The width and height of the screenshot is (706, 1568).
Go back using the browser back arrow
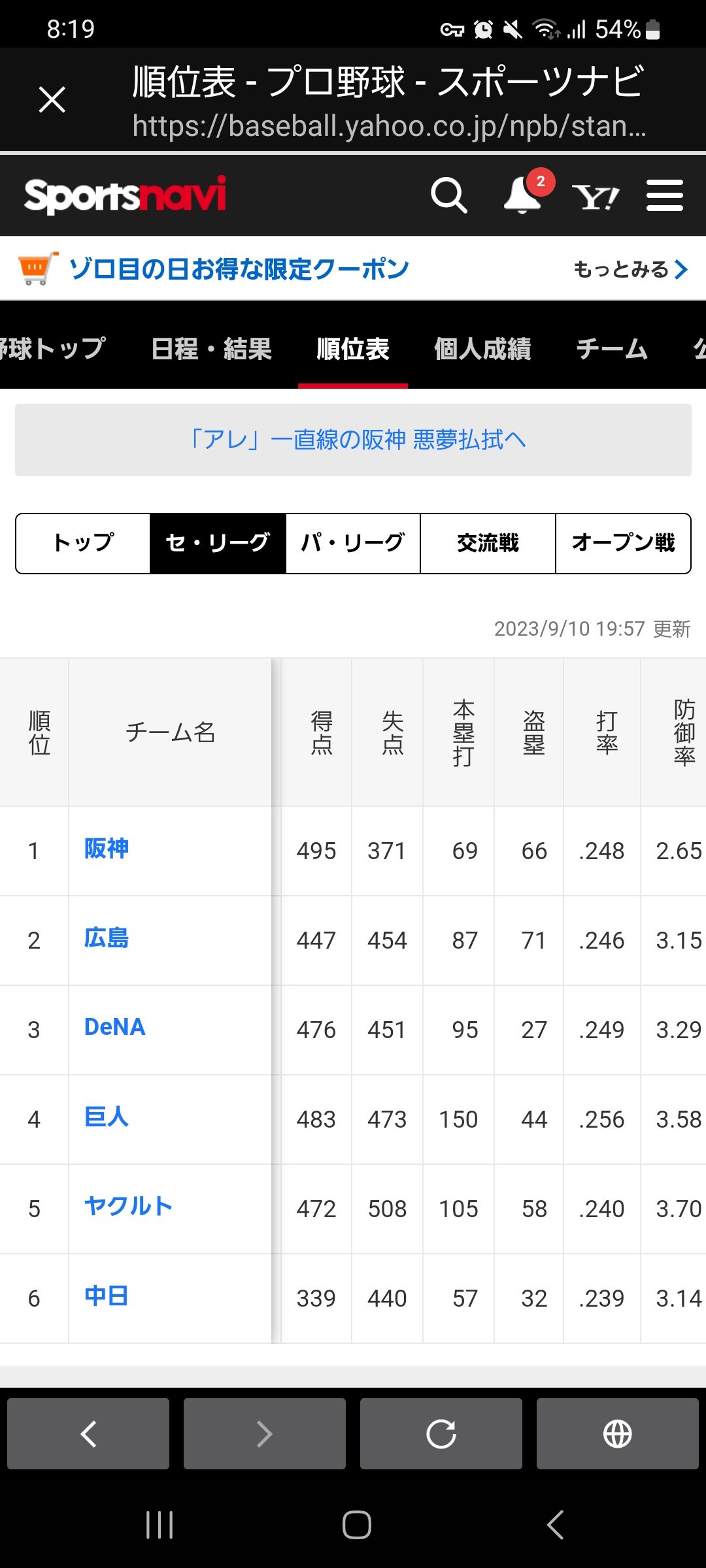click(x=88, y=1434)
